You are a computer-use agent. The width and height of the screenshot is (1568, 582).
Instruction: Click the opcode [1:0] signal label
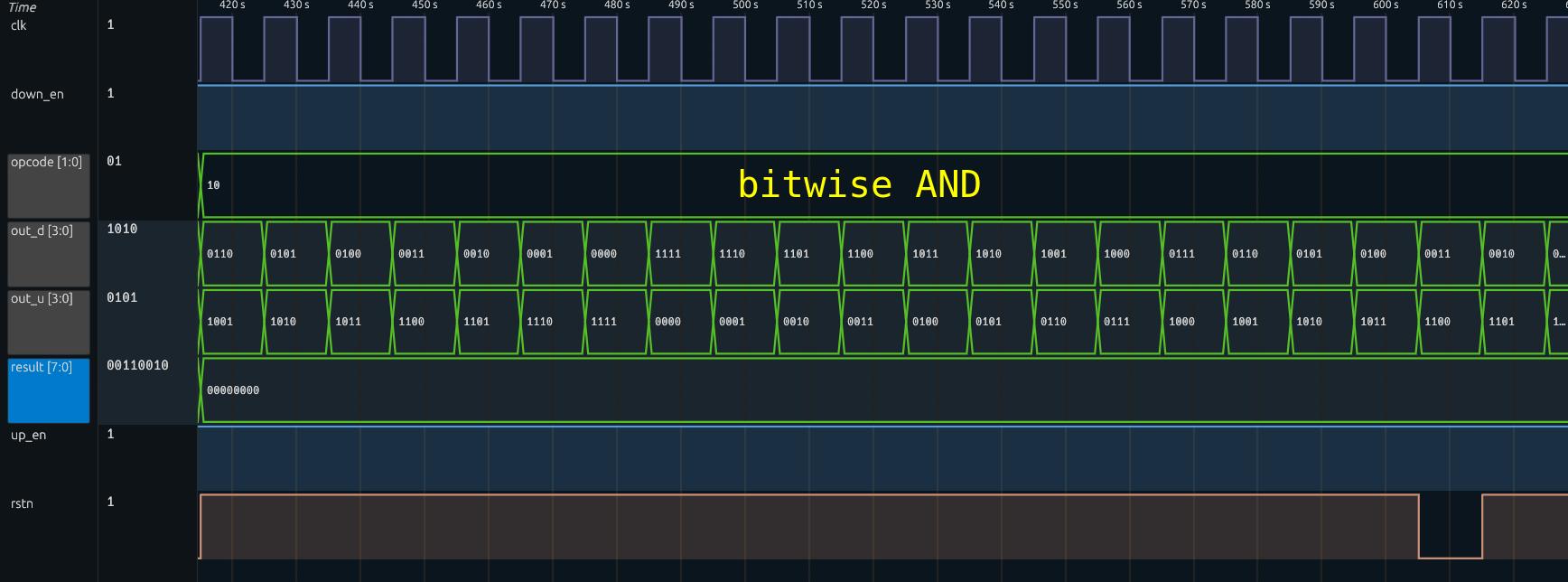pyautogui.click(x=47, y=163)
